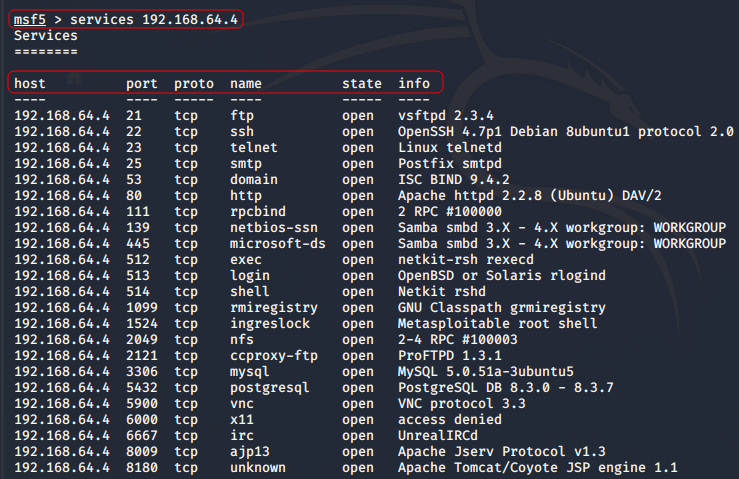
Task: Select 'Linux telnetd' info text
Action: coord(450,148)
